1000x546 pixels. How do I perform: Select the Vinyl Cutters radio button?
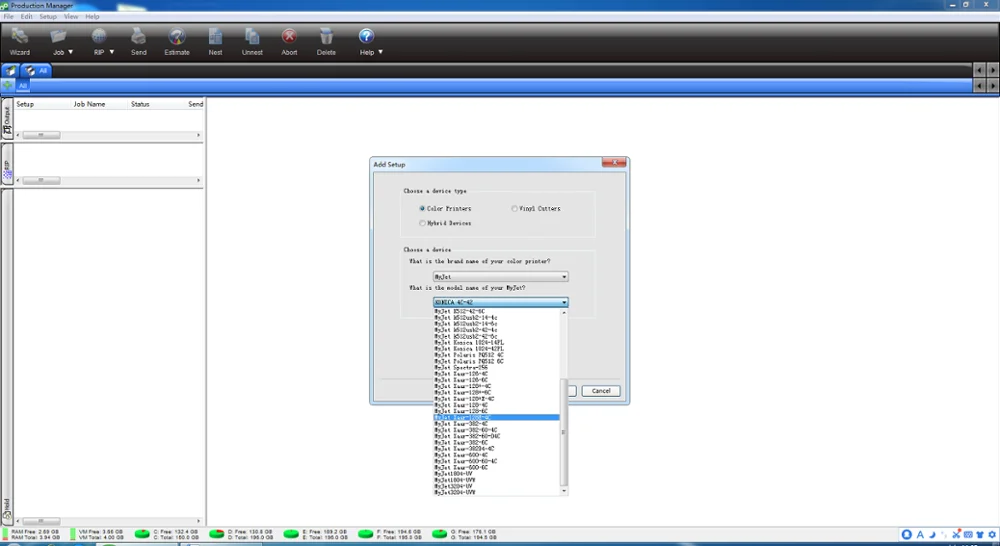click(514, 209)
